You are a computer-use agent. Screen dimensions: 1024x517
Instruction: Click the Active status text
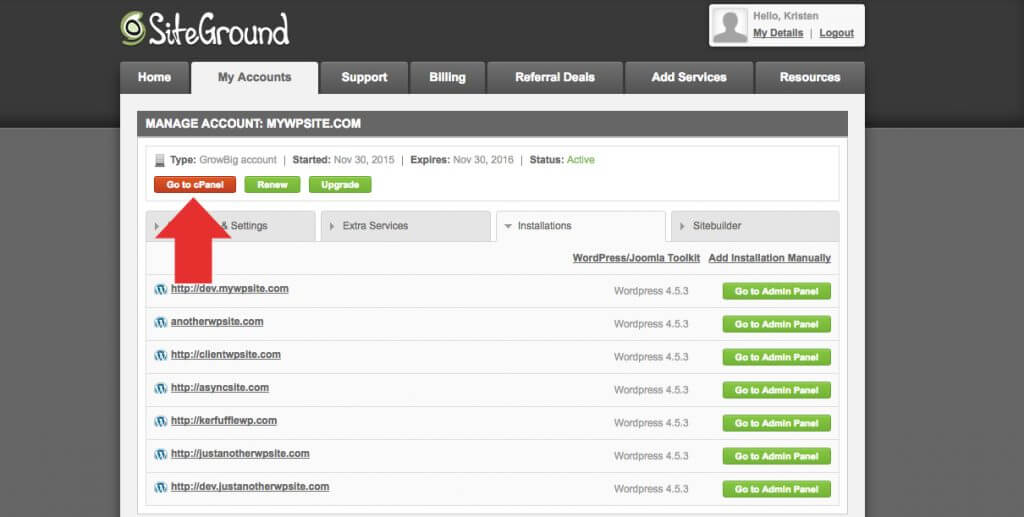(581, 160)
